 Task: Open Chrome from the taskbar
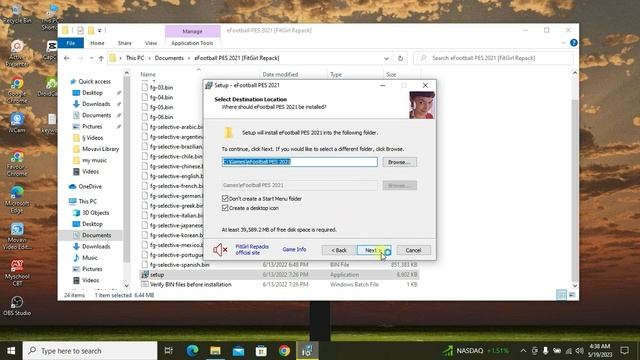click(x=284, y=351)
